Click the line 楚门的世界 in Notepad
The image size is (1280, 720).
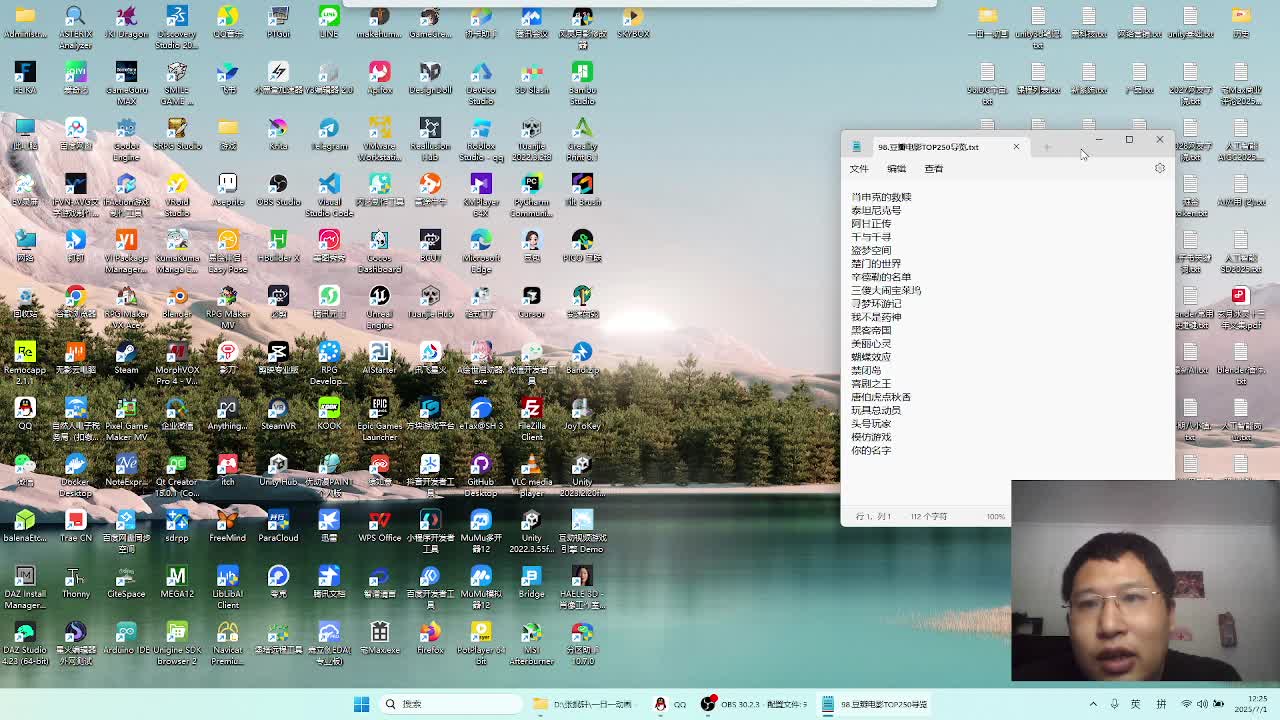pyautogui.click(x=876, y=264)
